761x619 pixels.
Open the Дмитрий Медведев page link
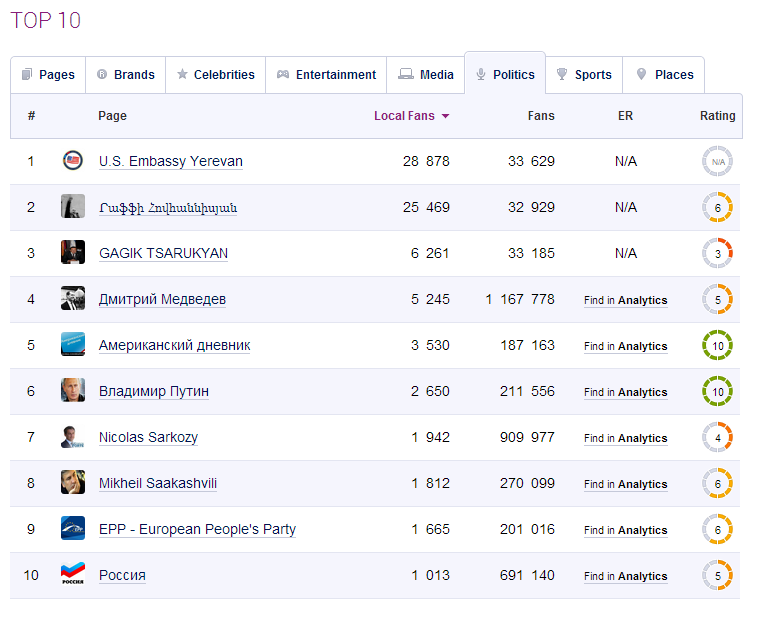coord(163,300)
